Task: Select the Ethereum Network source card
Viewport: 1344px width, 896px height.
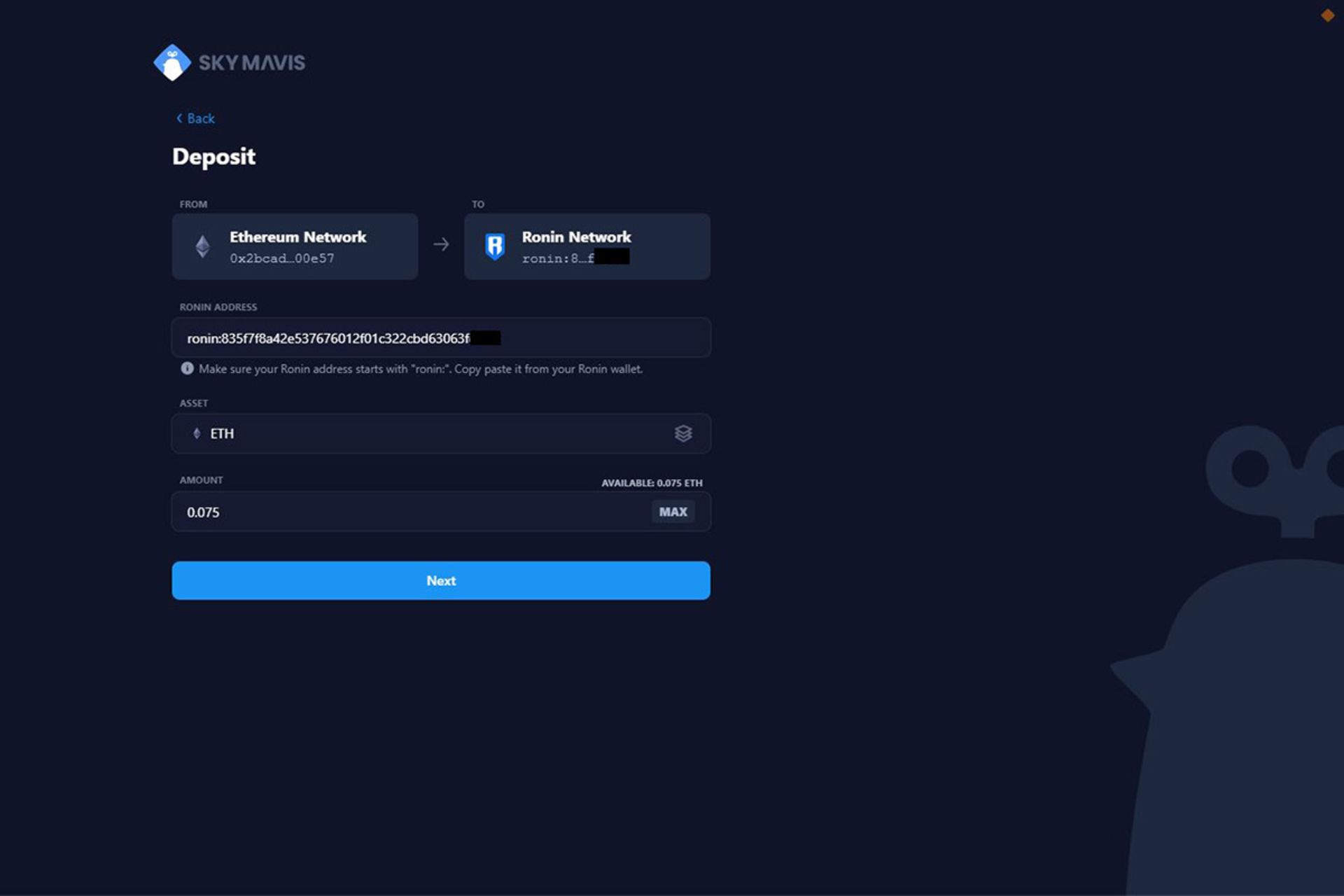Action: pos(295,246)
